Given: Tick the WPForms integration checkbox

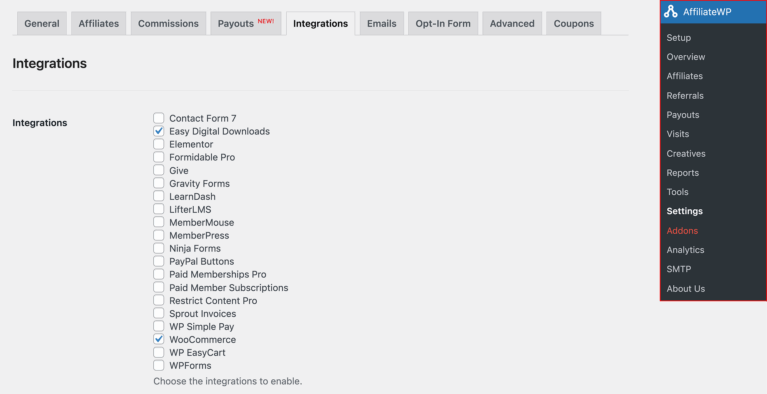Looking at the screenshot, I should 158,365.
